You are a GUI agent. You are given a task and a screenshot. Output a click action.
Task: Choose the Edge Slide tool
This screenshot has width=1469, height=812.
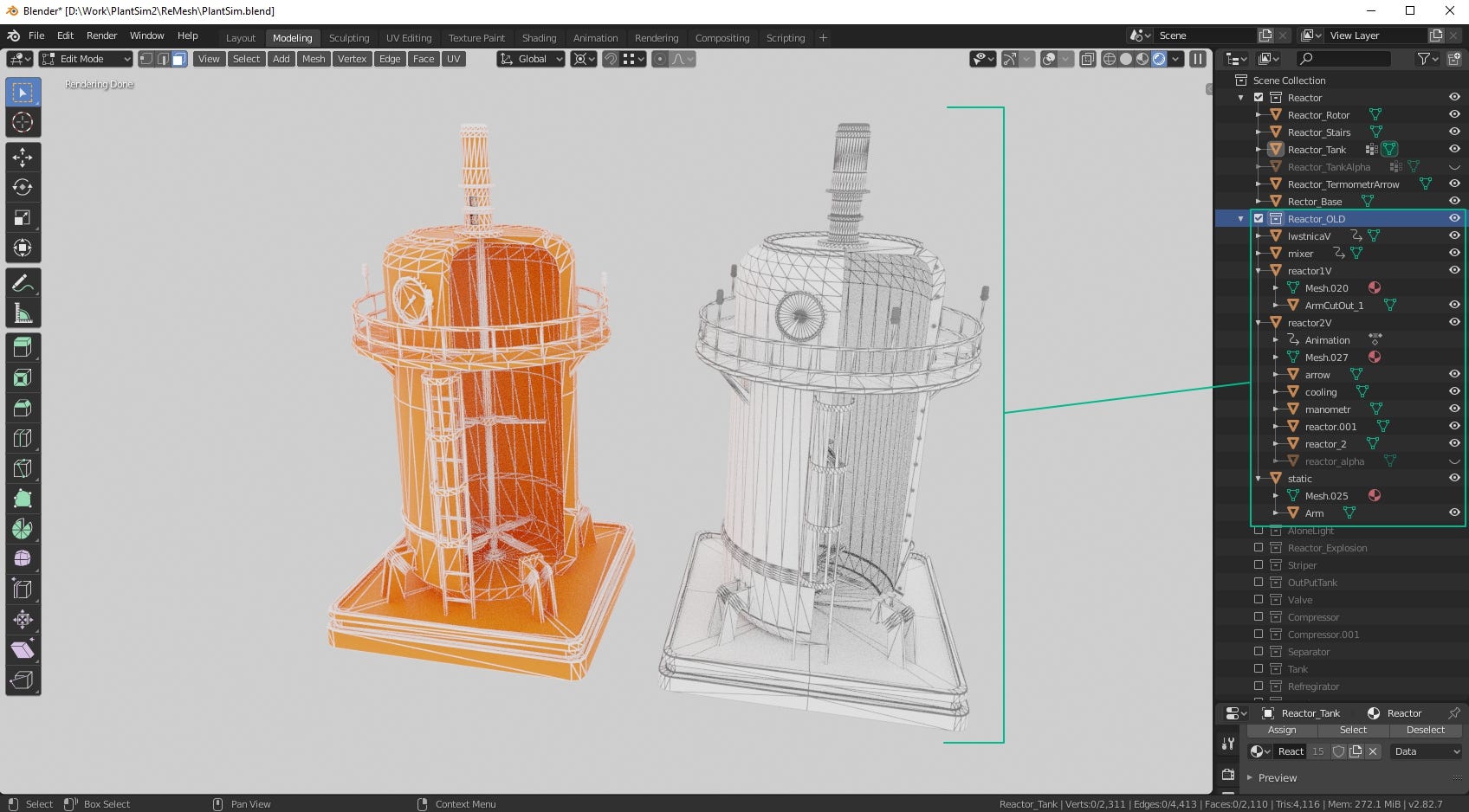click(23, 590)
